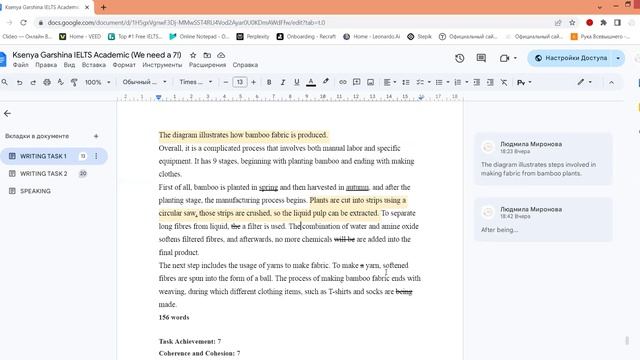
Task: Collapse the document tabs sidebar with back arrow
Action: 7,113
